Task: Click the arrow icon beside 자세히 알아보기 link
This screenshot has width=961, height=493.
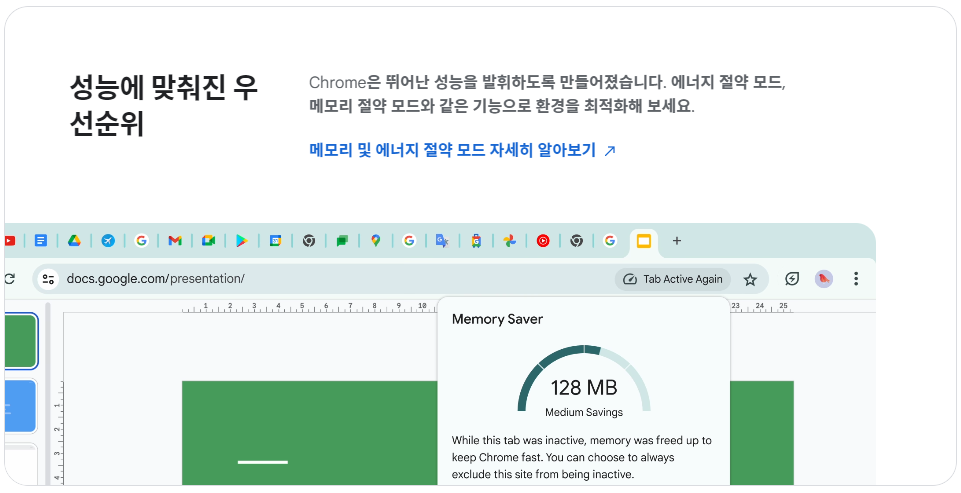Action: tap(610, 151)
